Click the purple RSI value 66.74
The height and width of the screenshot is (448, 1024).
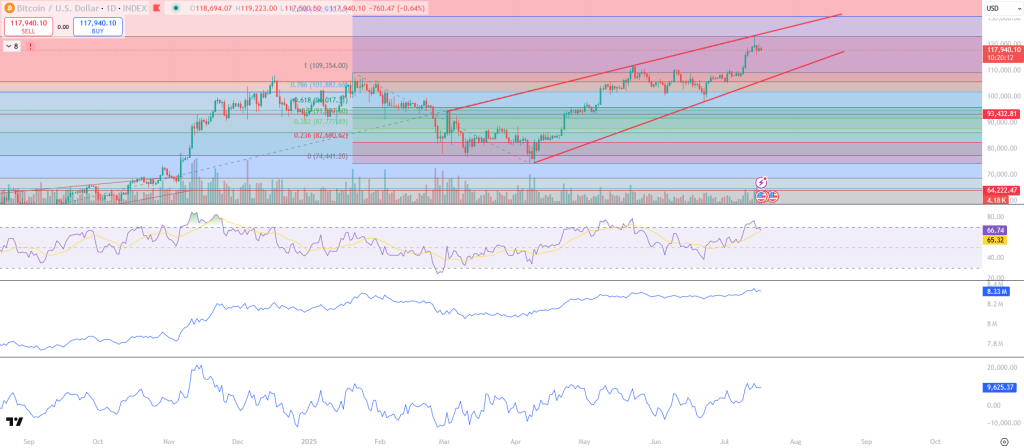(x=996, y=231)
